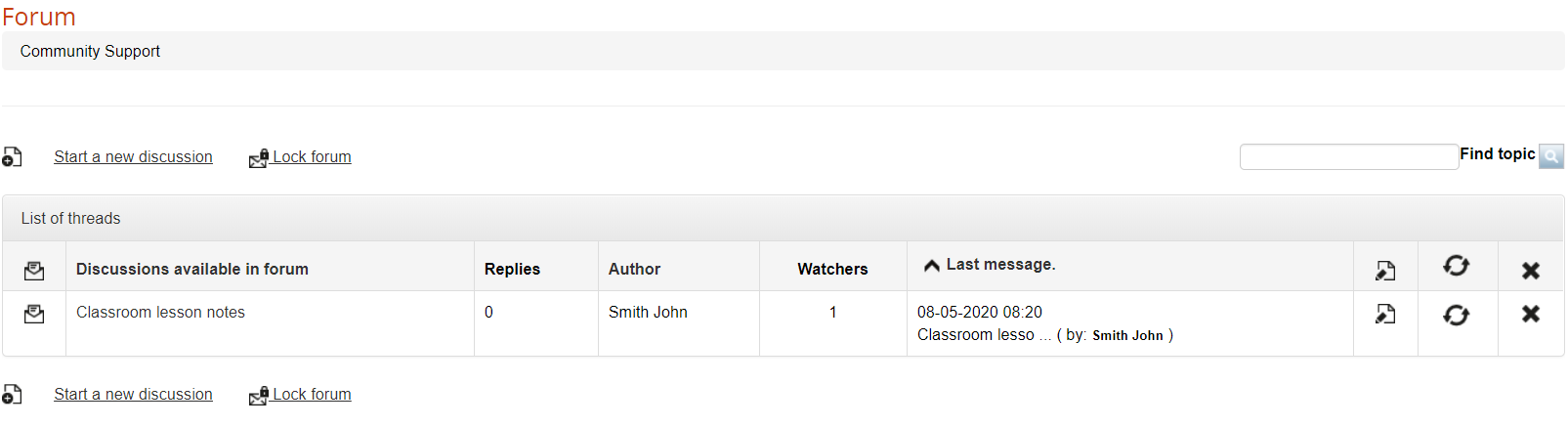1568x427 pixels.
Task: Click the edit icon in the table header
Action: [1385, 271]
